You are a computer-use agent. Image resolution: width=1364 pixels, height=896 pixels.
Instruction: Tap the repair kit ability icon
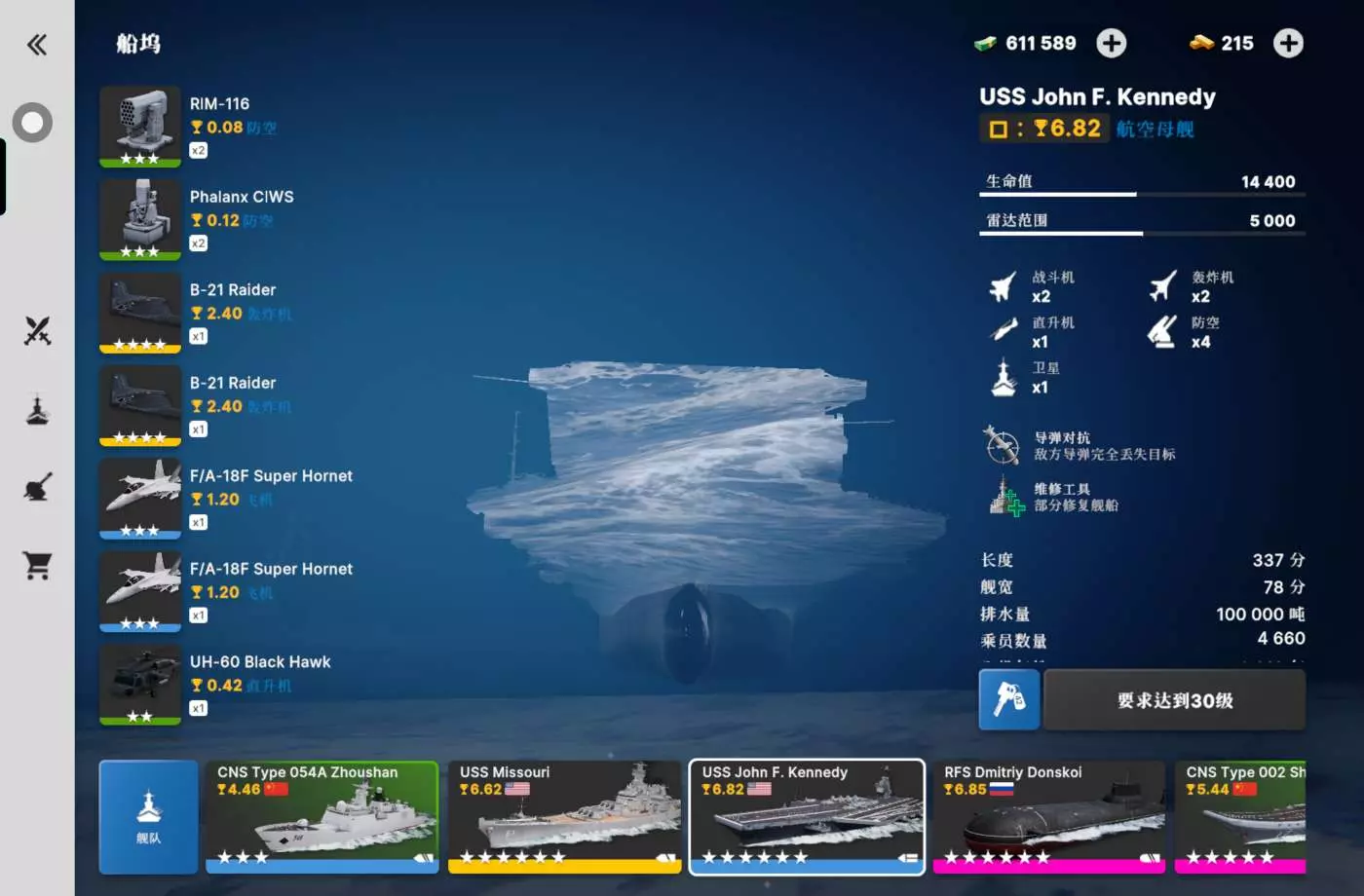click(1004, 496)
